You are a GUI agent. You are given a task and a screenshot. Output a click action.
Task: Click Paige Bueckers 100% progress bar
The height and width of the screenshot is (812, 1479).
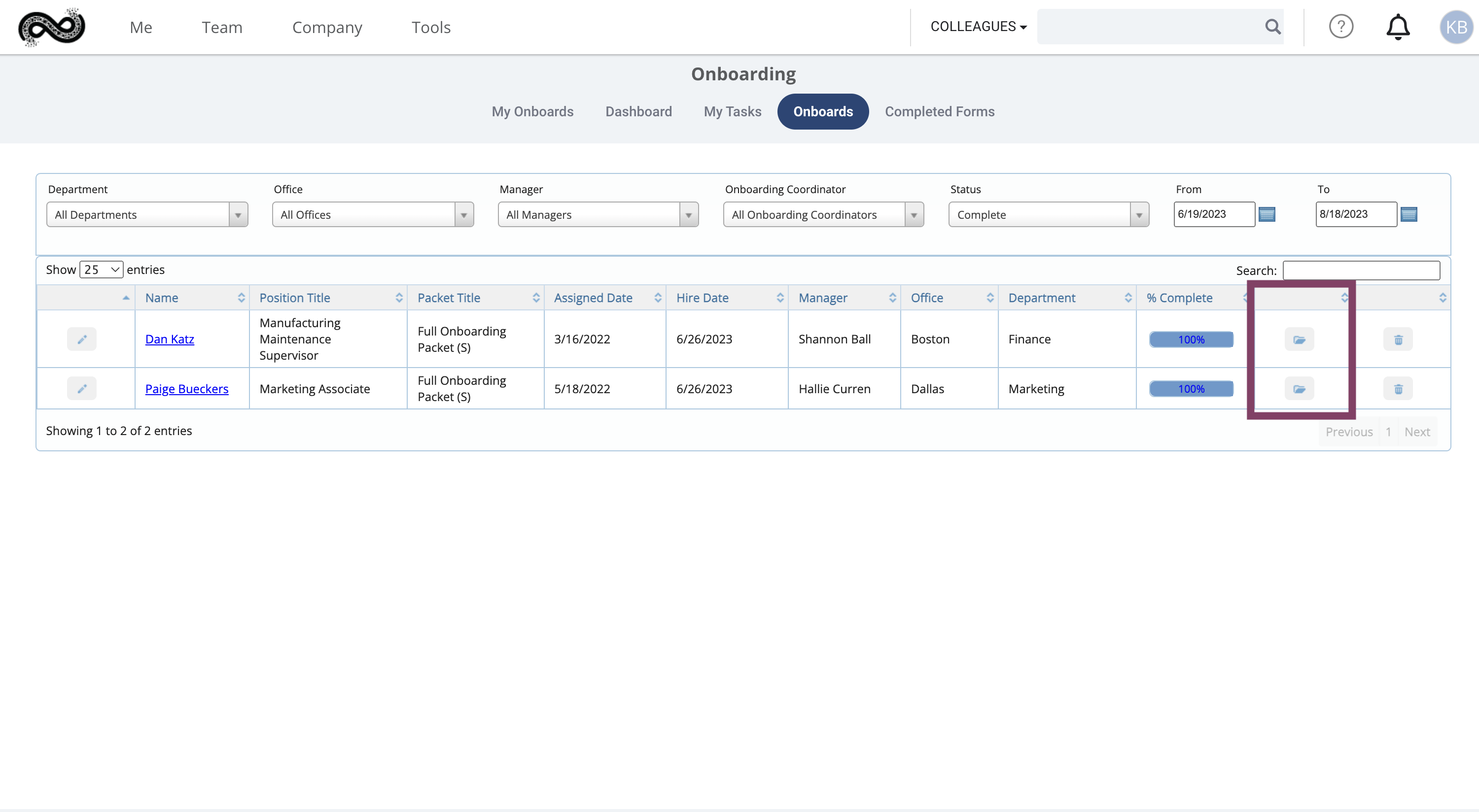[1191, 388]
